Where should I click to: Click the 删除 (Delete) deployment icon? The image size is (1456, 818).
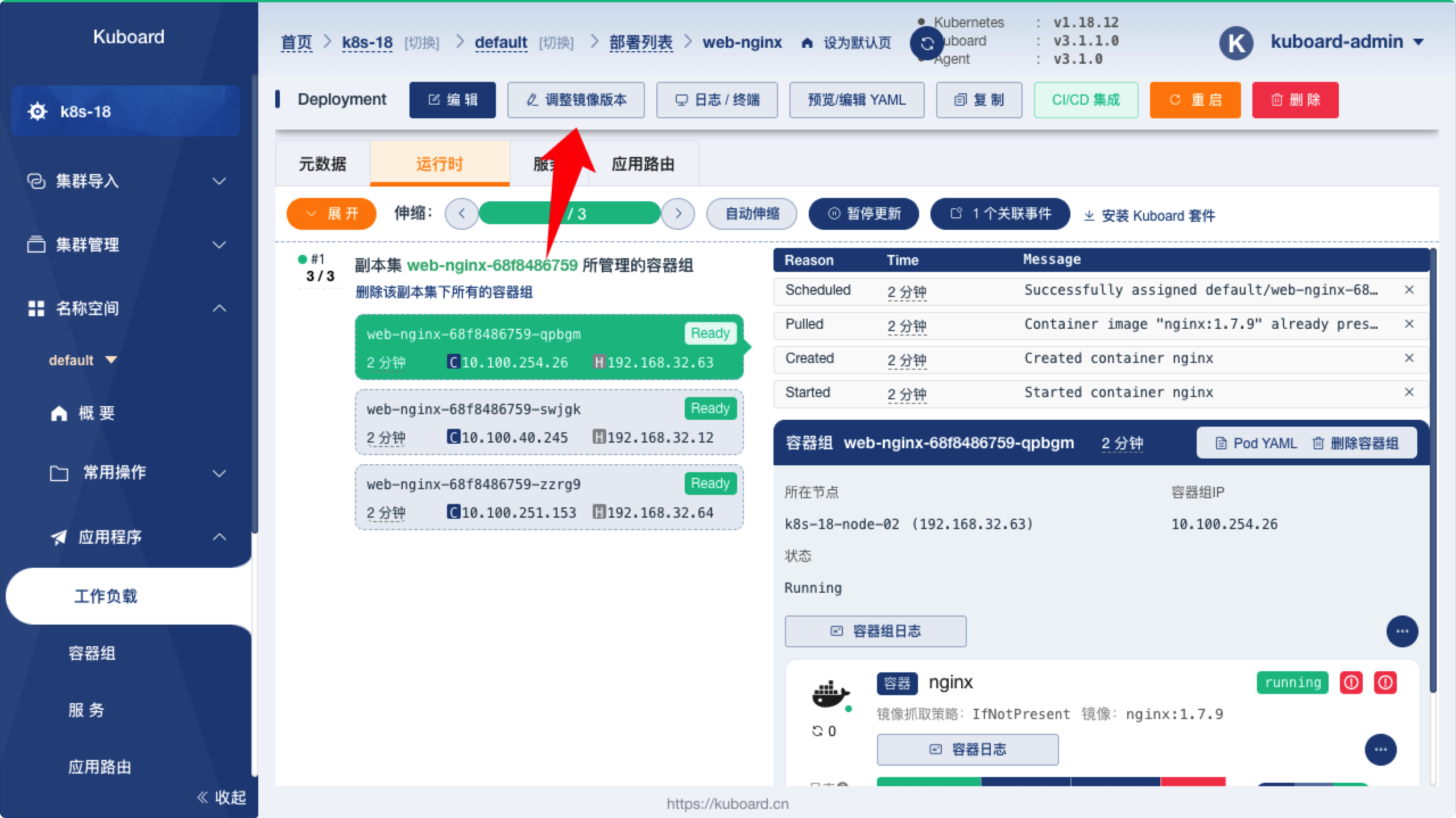(1296, 99)
